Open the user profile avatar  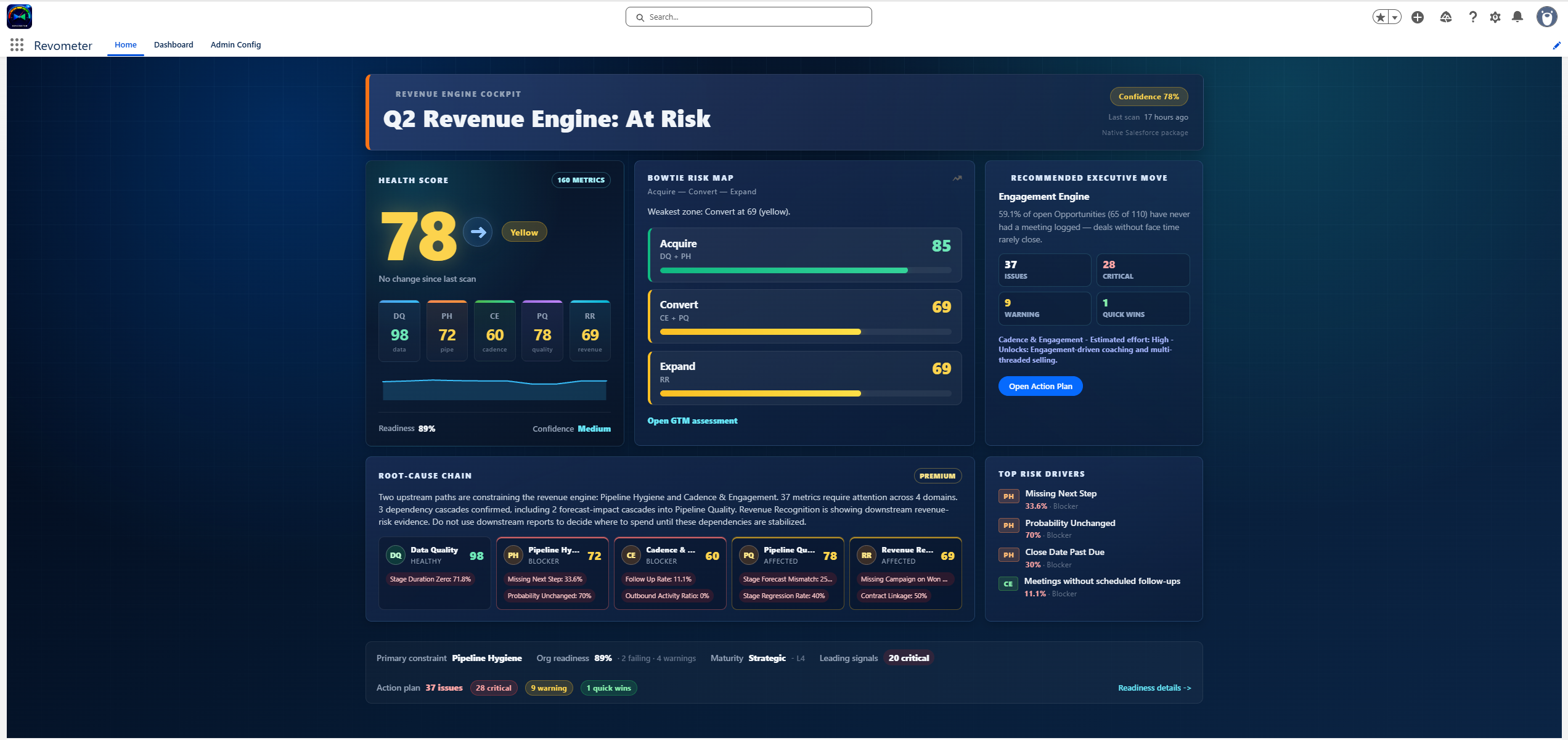(x=1547, y=17)
